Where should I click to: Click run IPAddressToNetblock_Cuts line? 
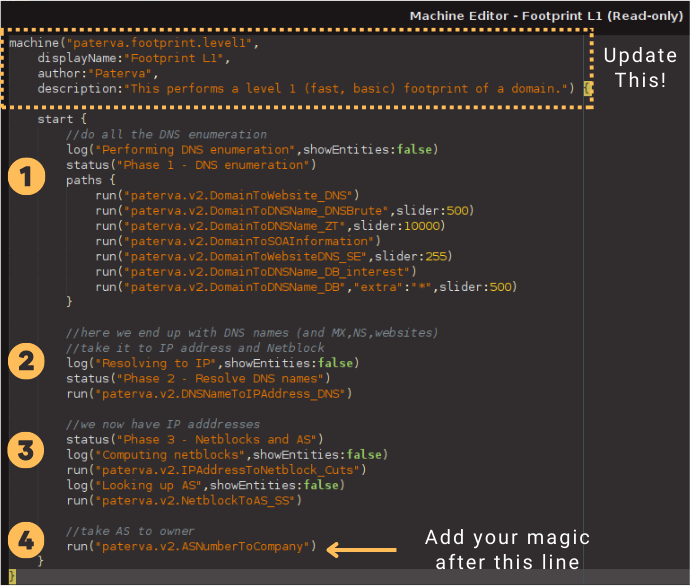point(217,470)
